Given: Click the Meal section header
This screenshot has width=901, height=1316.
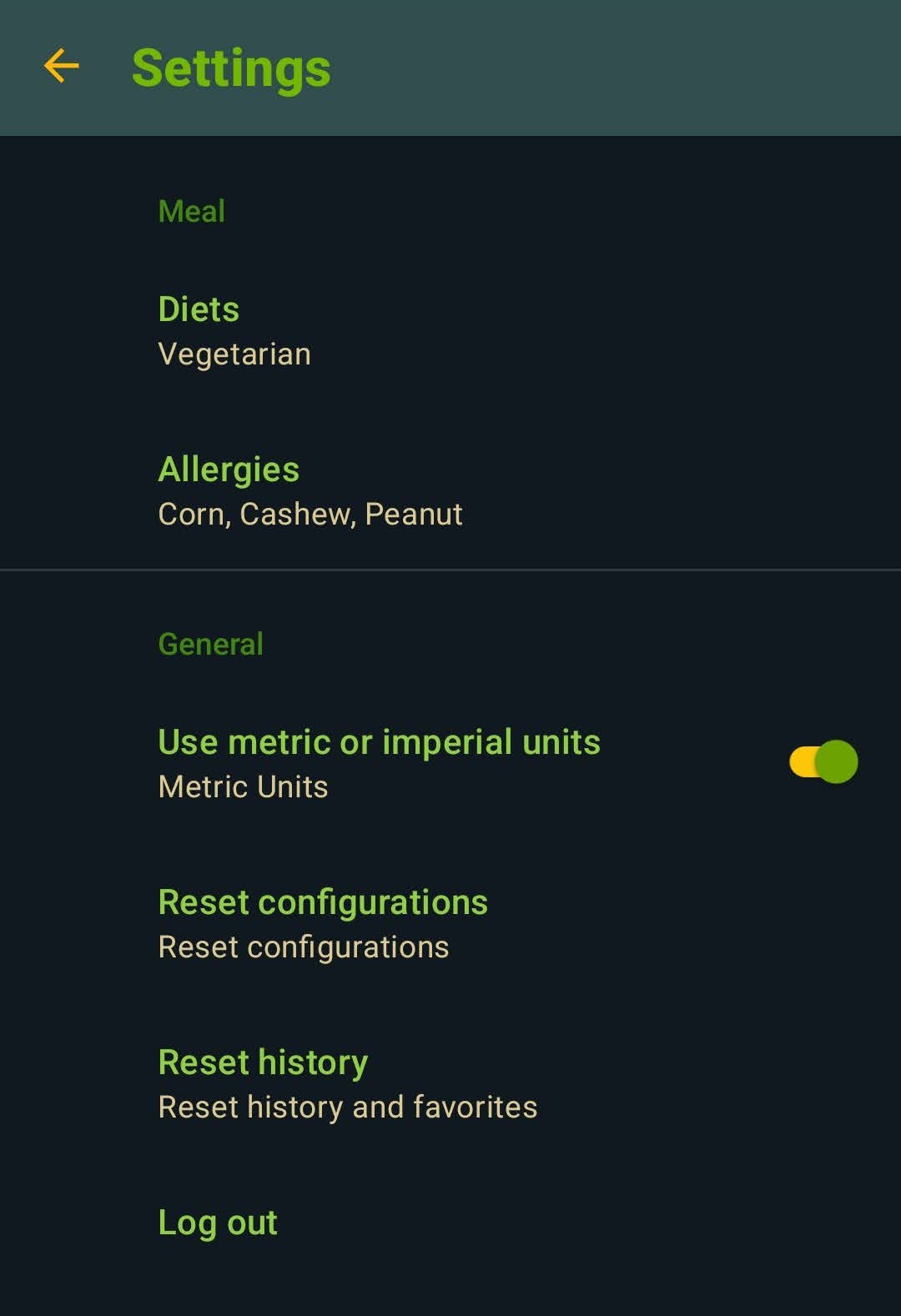Looking at the screenshot, I should pos(192,211).
